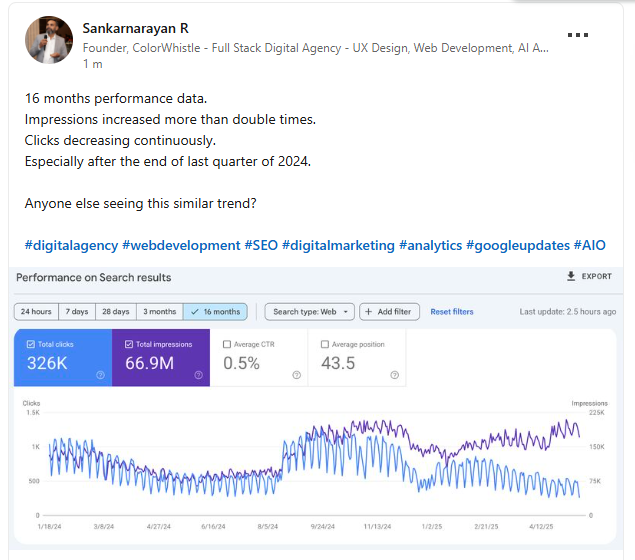
Task: Select the 24 hours date range tab
Action: tap(36, 312)
